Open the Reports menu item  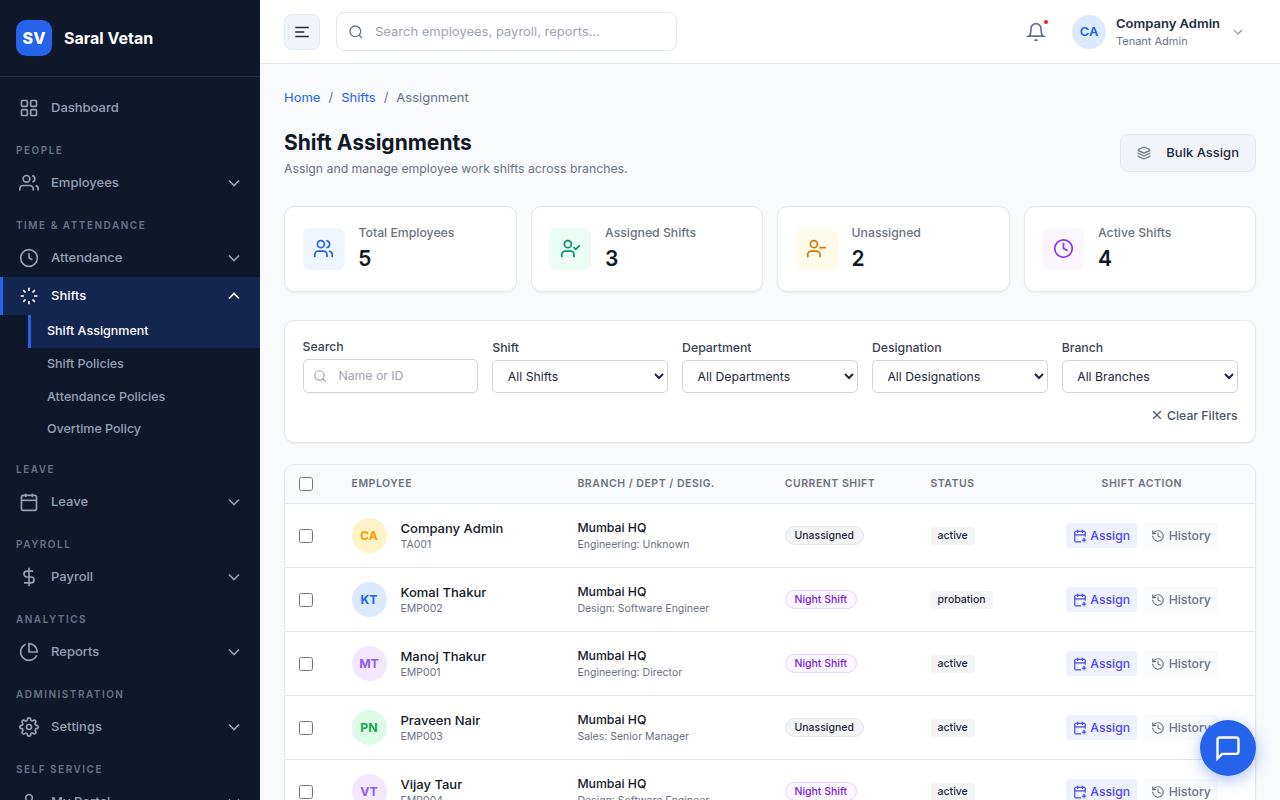130,652
